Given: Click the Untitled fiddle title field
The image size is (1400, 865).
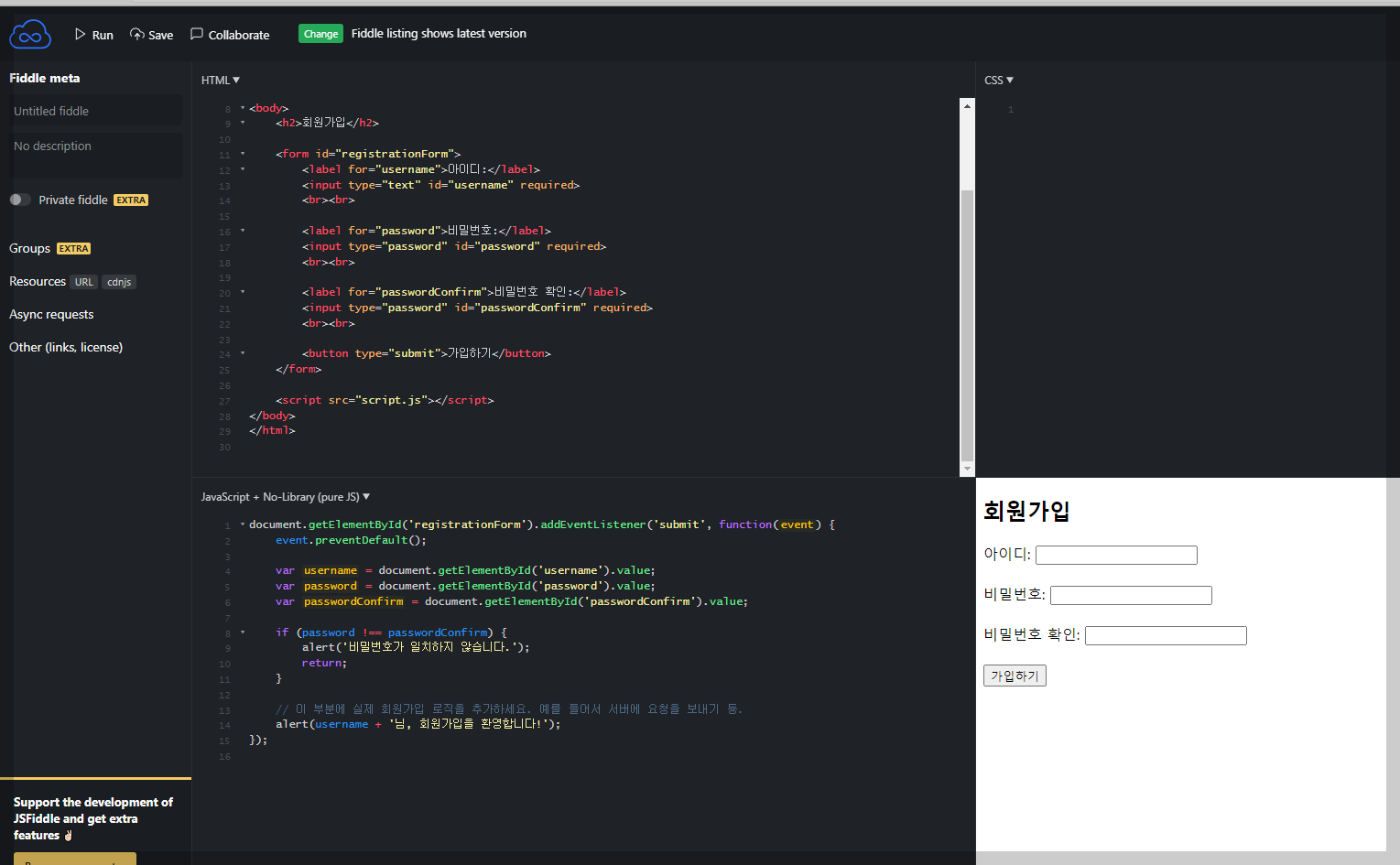Looking at the screenshot, I should click(x=95, y=111).
